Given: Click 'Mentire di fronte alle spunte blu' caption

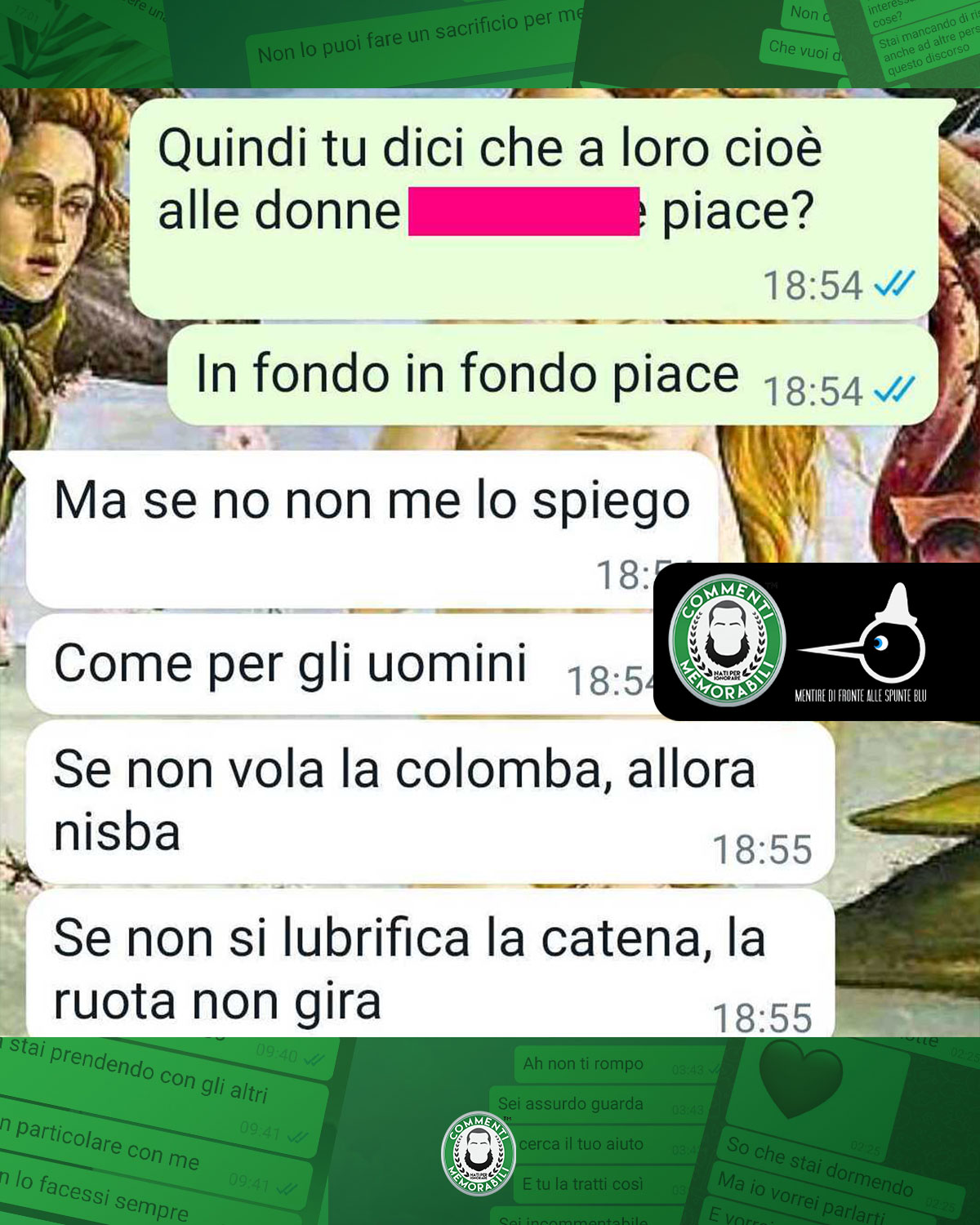Looking at the screenshot, I should point(861,696).
